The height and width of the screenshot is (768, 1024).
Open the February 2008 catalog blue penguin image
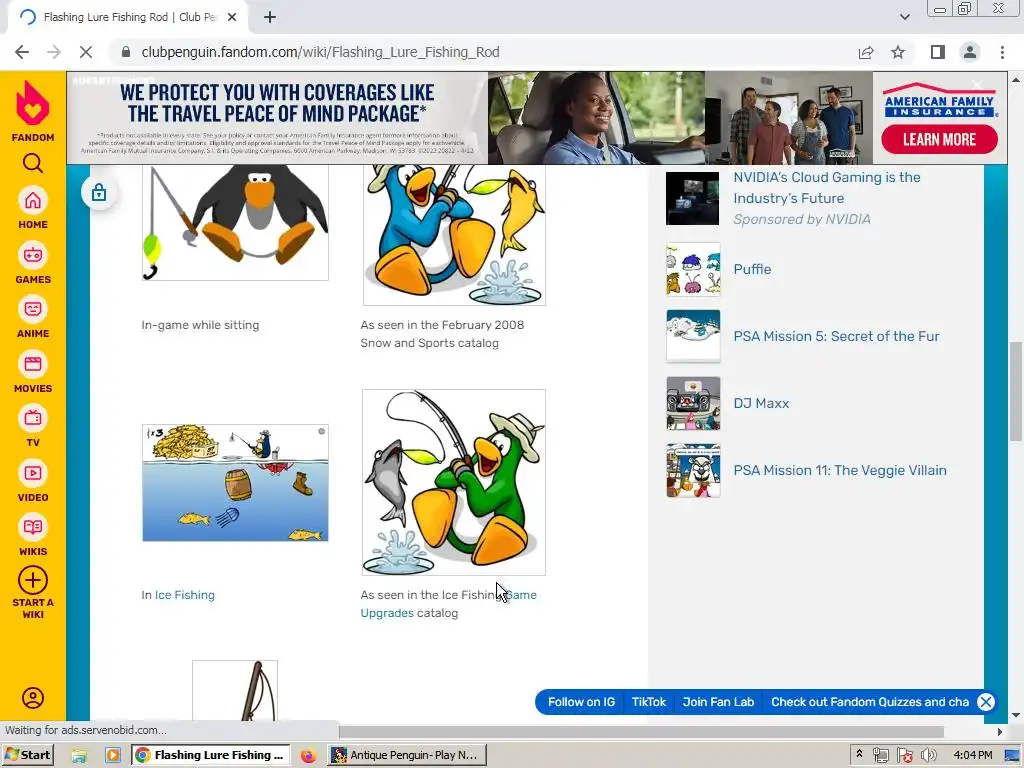(454, 235)
